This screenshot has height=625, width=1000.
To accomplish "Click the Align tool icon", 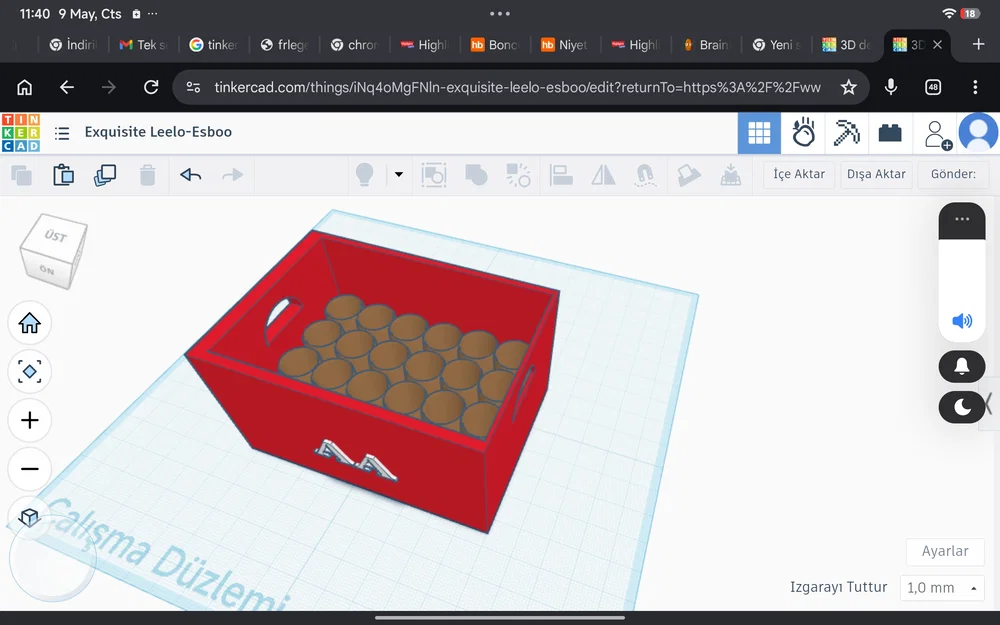I will point(561,175).
